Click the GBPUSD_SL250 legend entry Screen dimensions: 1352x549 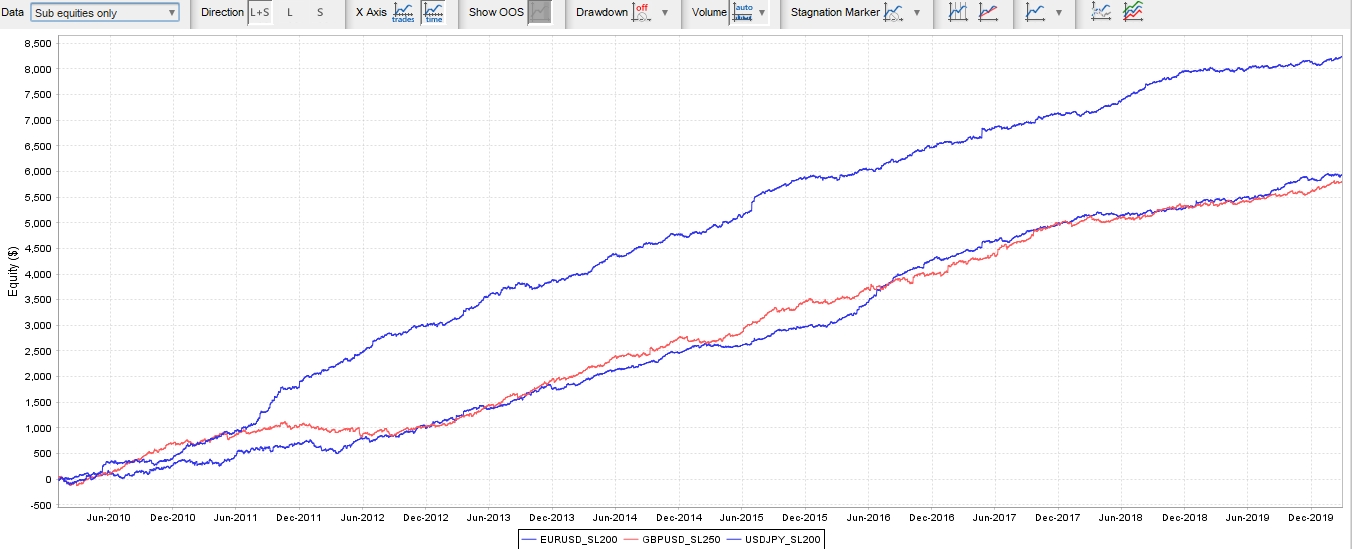pos(669,539)
